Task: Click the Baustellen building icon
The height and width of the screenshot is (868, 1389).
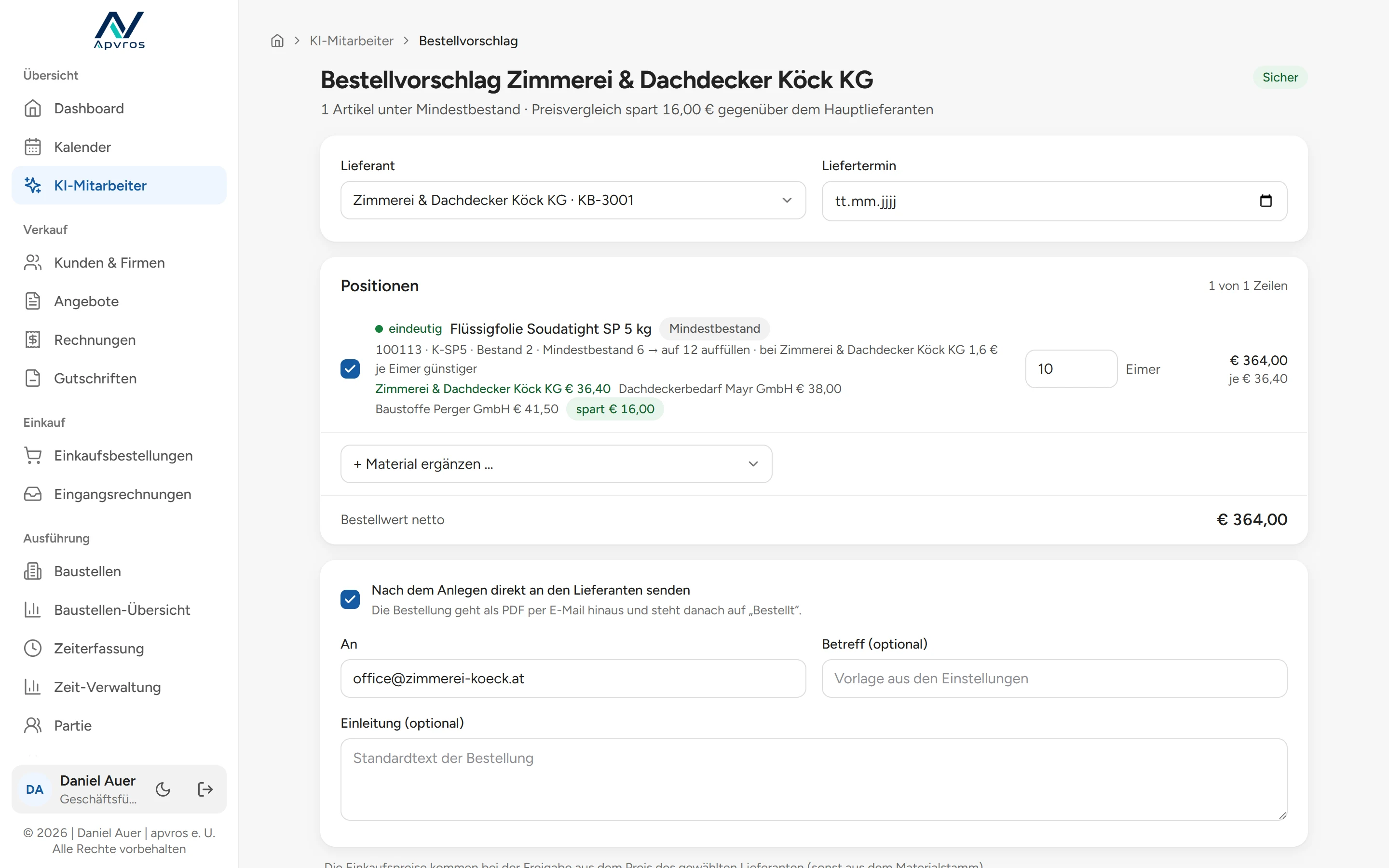Action: coord(33,571)
